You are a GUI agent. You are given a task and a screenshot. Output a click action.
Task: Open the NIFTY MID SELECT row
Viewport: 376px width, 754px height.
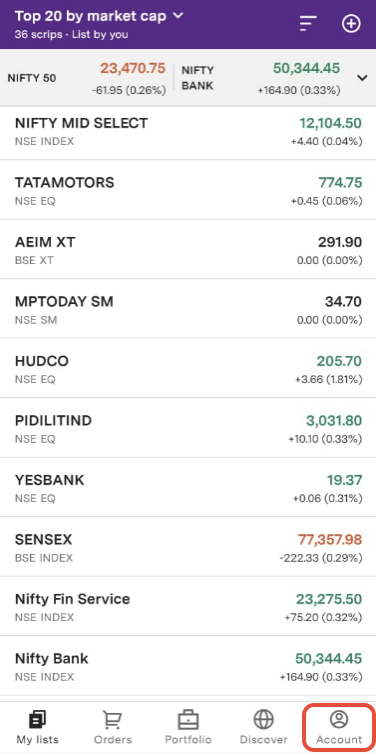click(188, 131)
